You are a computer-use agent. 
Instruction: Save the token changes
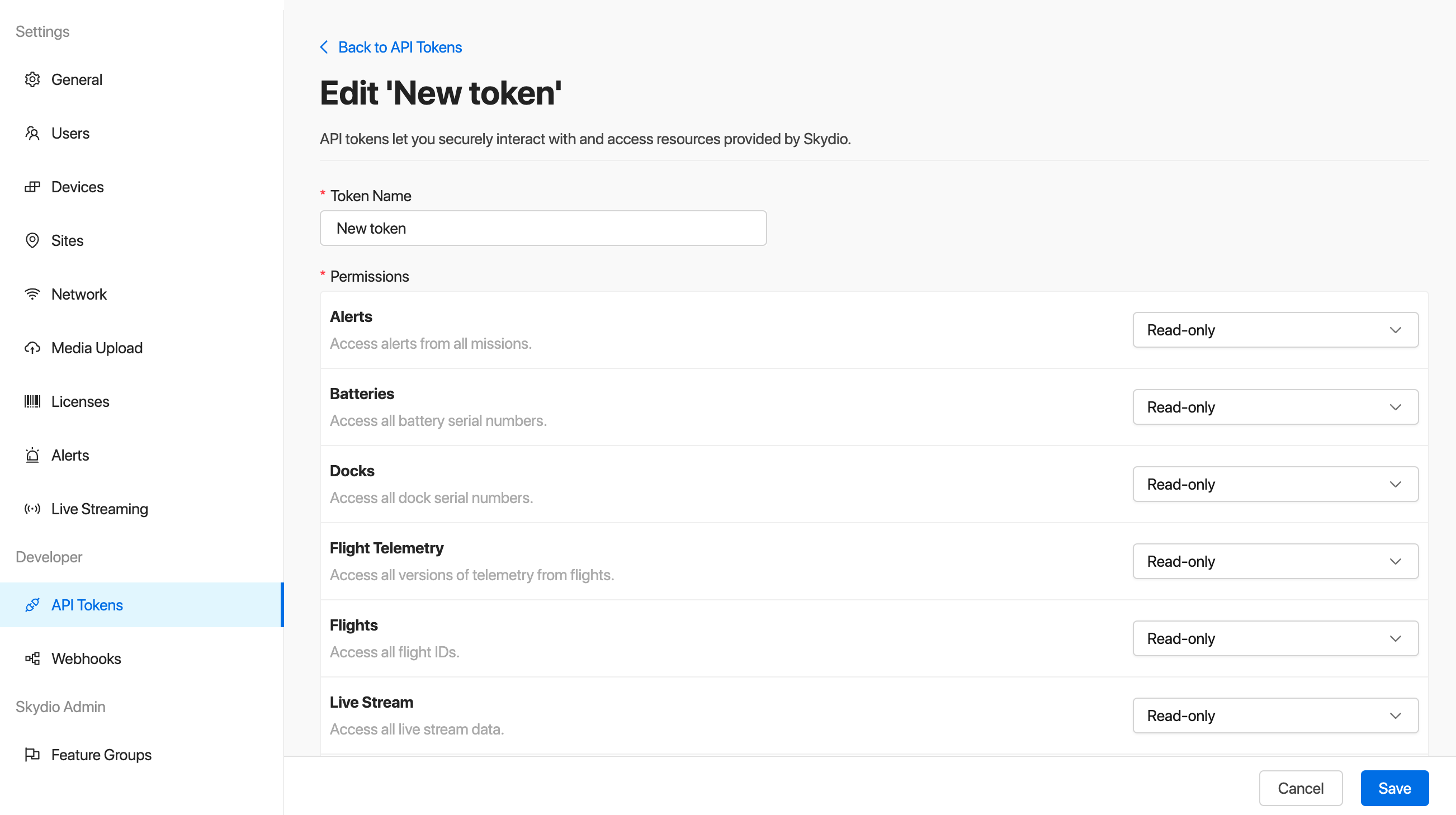pos(1394,788)
